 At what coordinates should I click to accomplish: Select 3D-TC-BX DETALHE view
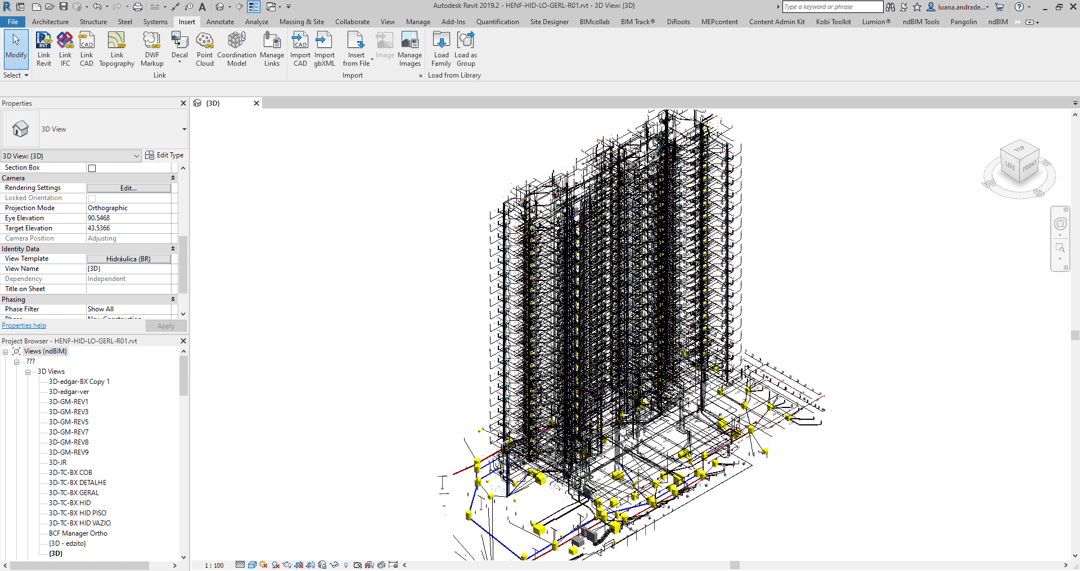[77, 483]
